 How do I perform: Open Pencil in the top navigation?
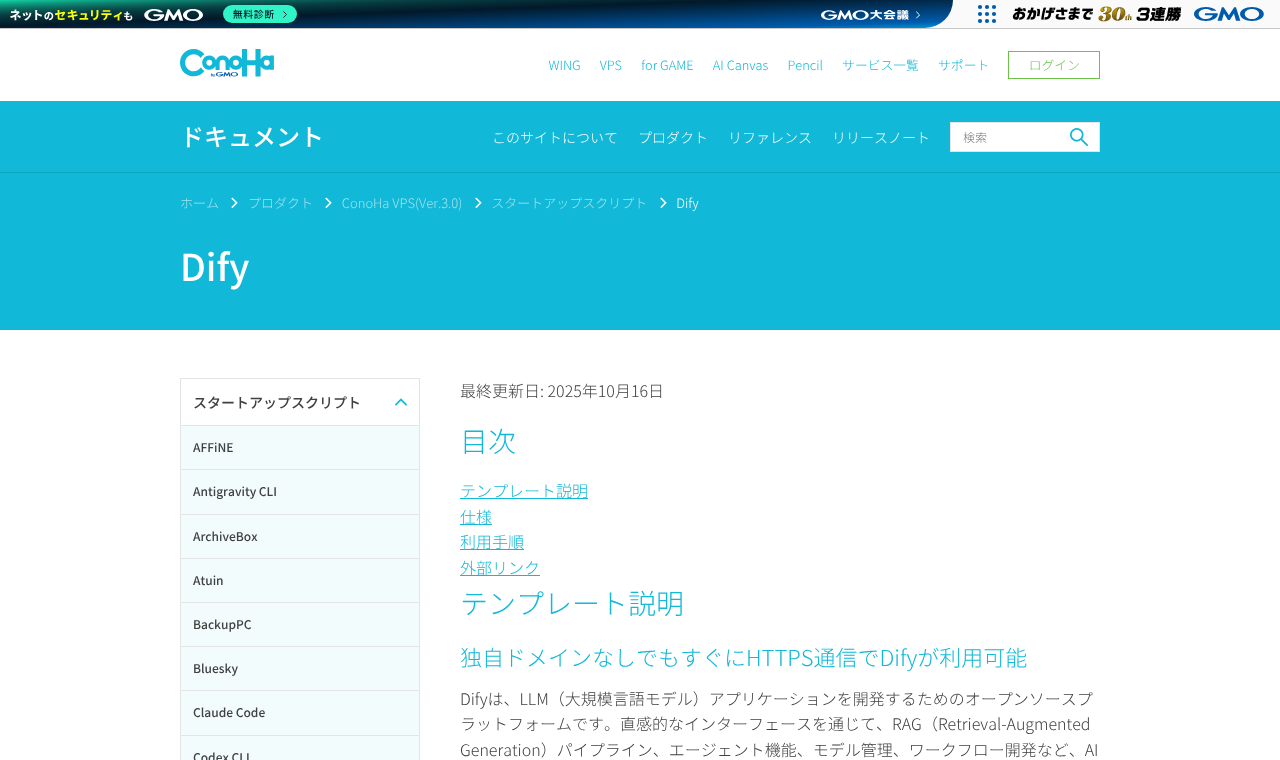pyautogui.click(x=805, y=65)
